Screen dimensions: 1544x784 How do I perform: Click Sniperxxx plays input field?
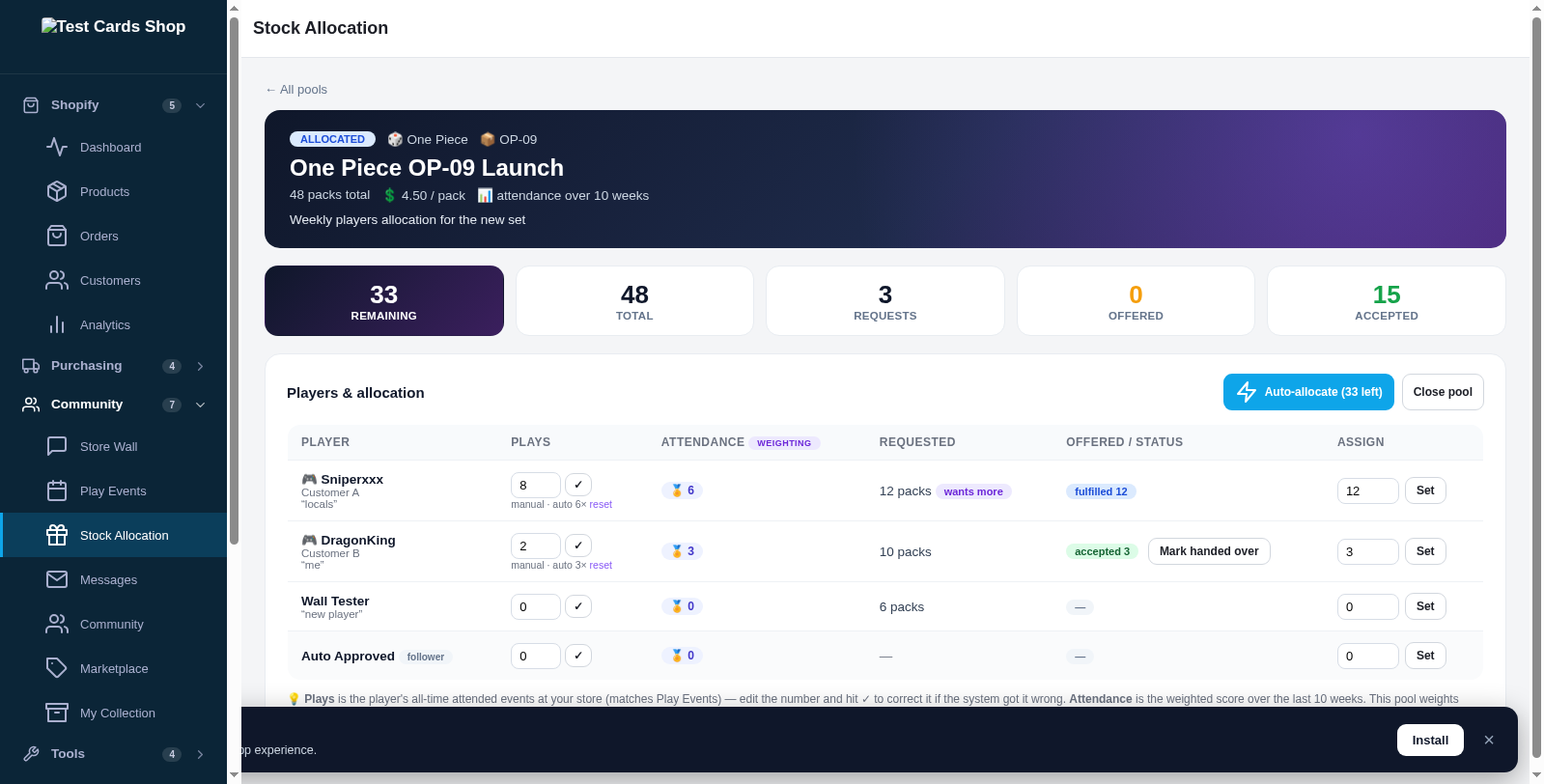[x=536, y=485]
